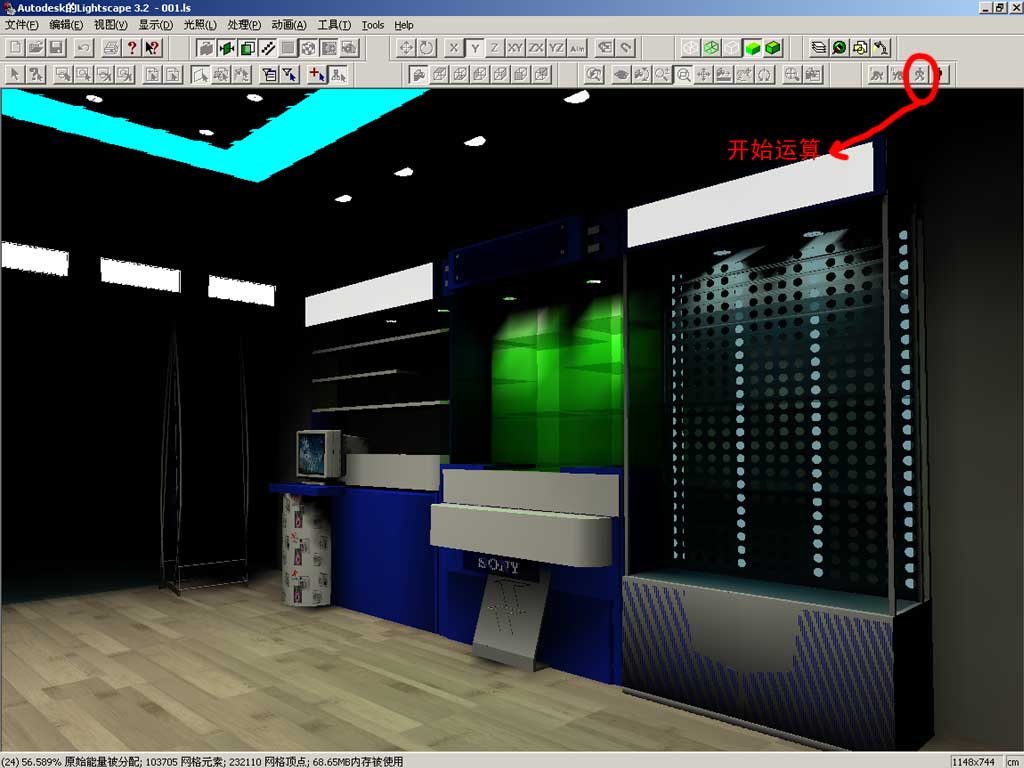The image size is (1024, 768).
Task: Select the arrow Select tool
Action: click(14, 74)
